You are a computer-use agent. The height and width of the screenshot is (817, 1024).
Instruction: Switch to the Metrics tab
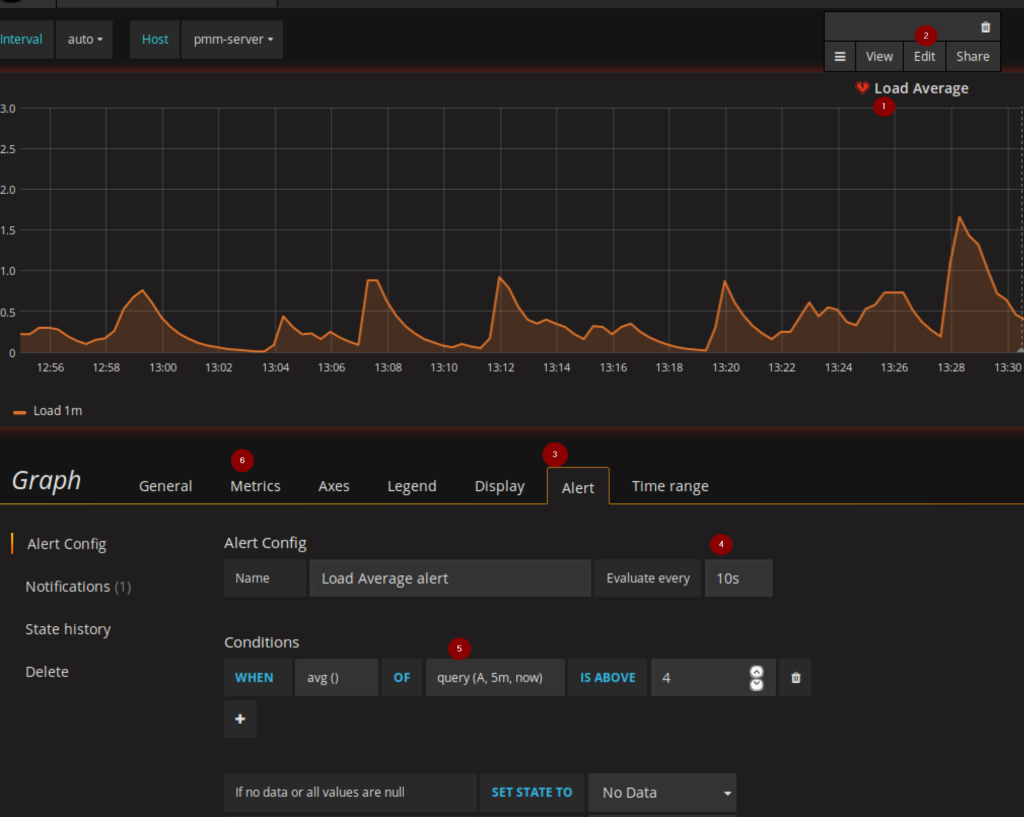(254, 486)
